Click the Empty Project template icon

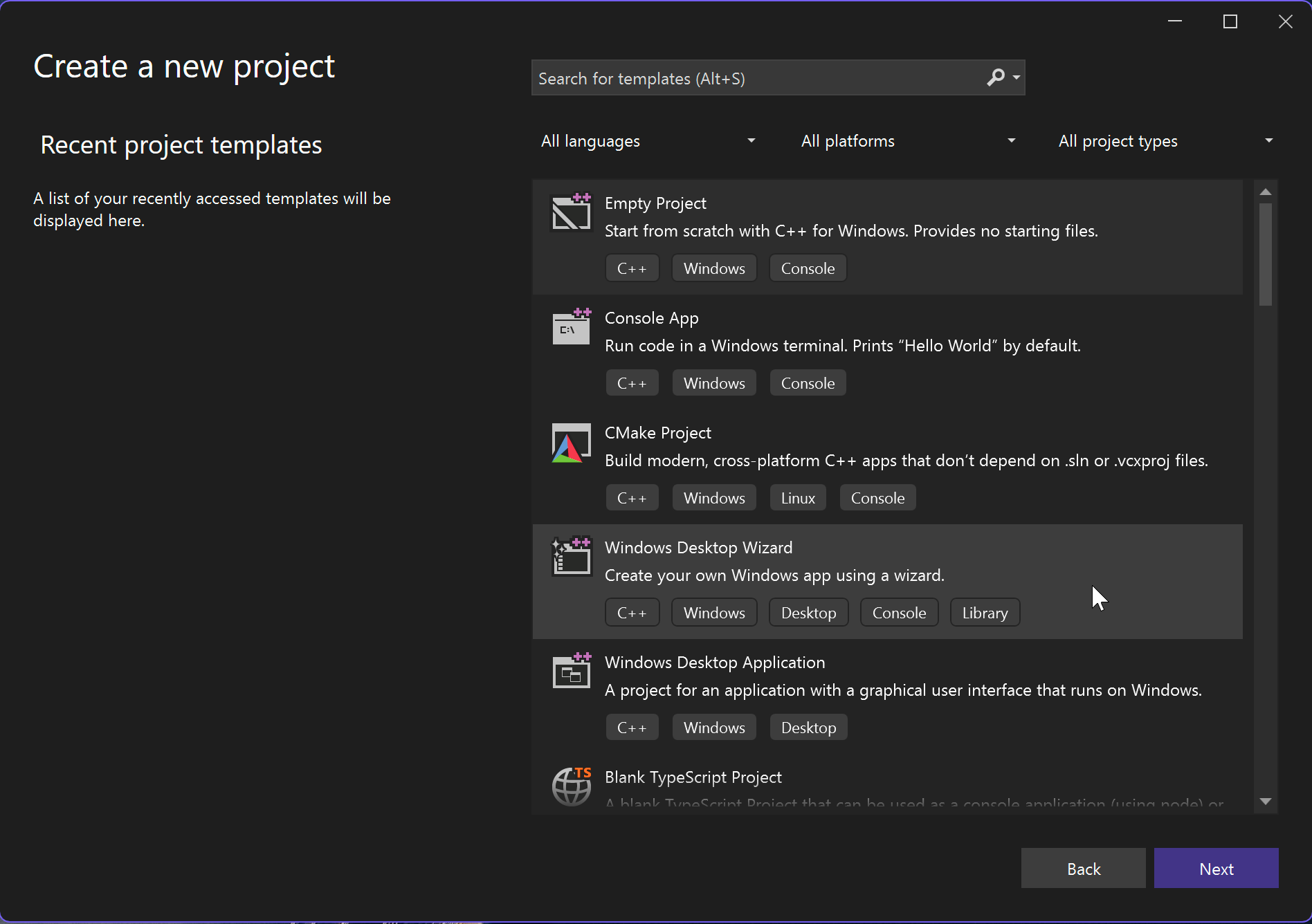(572, 212)
